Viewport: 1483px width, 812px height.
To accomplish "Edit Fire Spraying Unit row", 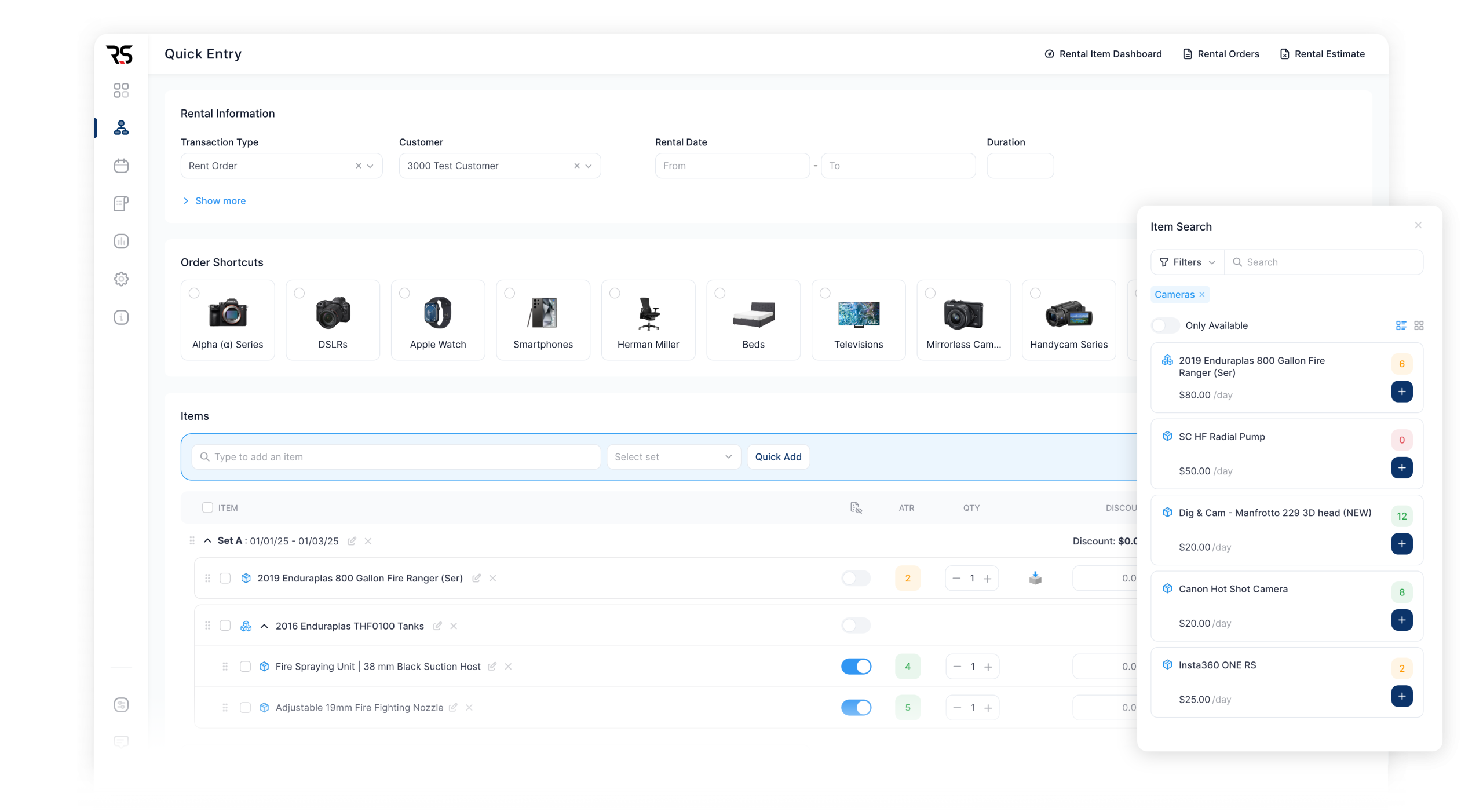I will (x=492, y=666).
